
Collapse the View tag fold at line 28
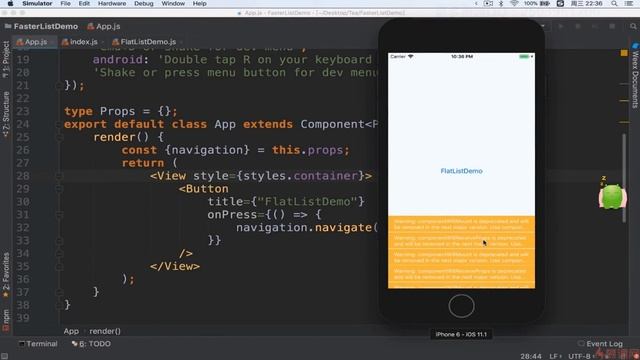pyautogui.click(x=59, y=176)
